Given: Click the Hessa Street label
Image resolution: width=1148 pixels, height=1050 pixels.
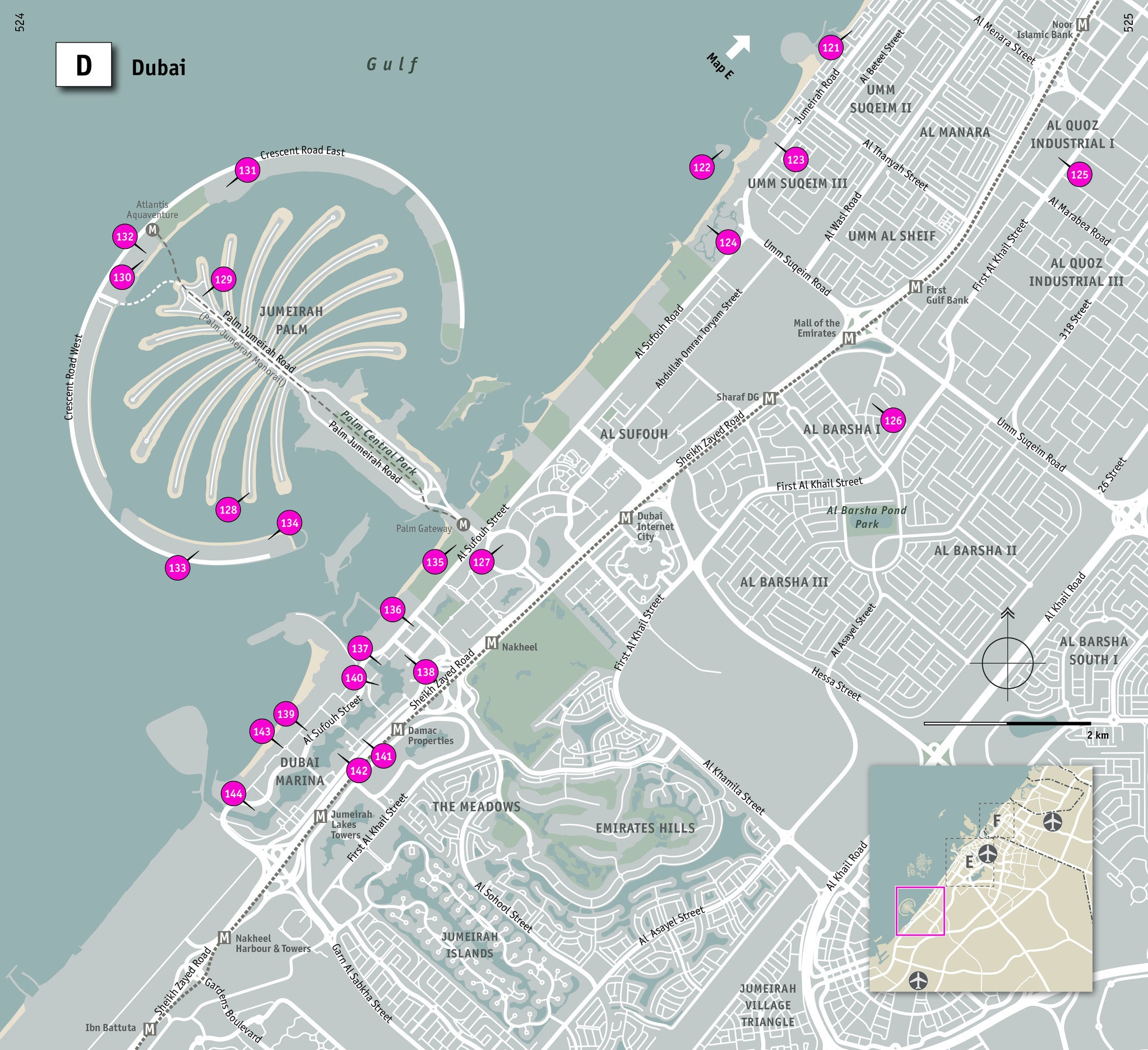Looking at the screenshot, I should [836, 684].
